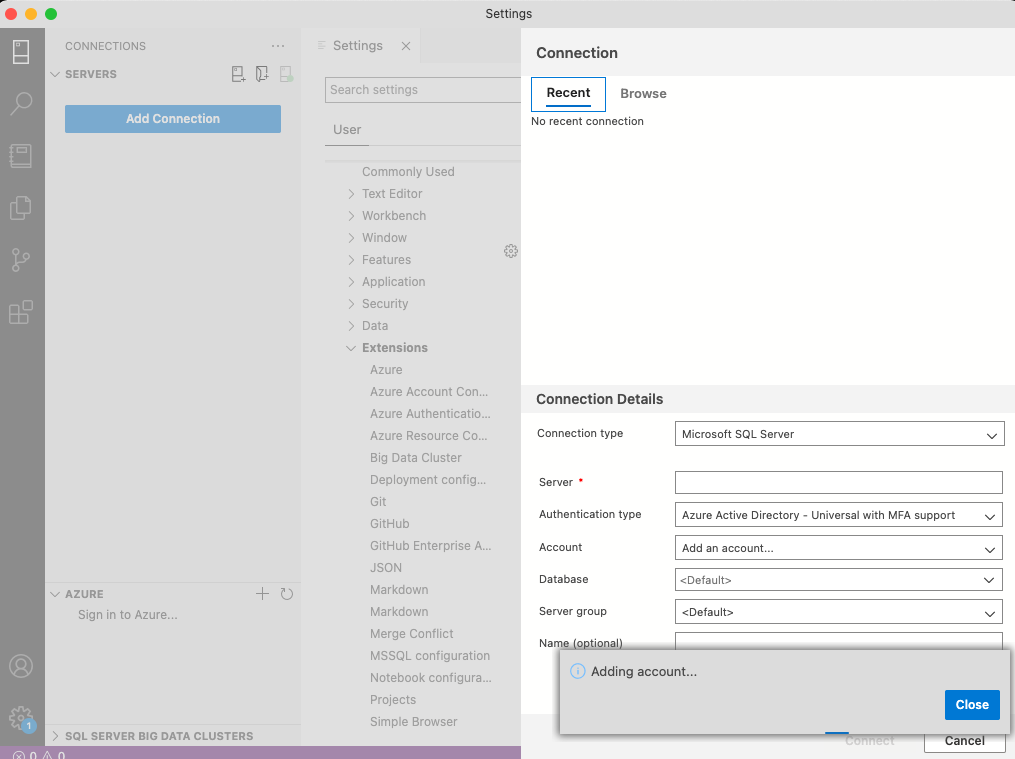Open the Source Control view

(x=22, y=260)
